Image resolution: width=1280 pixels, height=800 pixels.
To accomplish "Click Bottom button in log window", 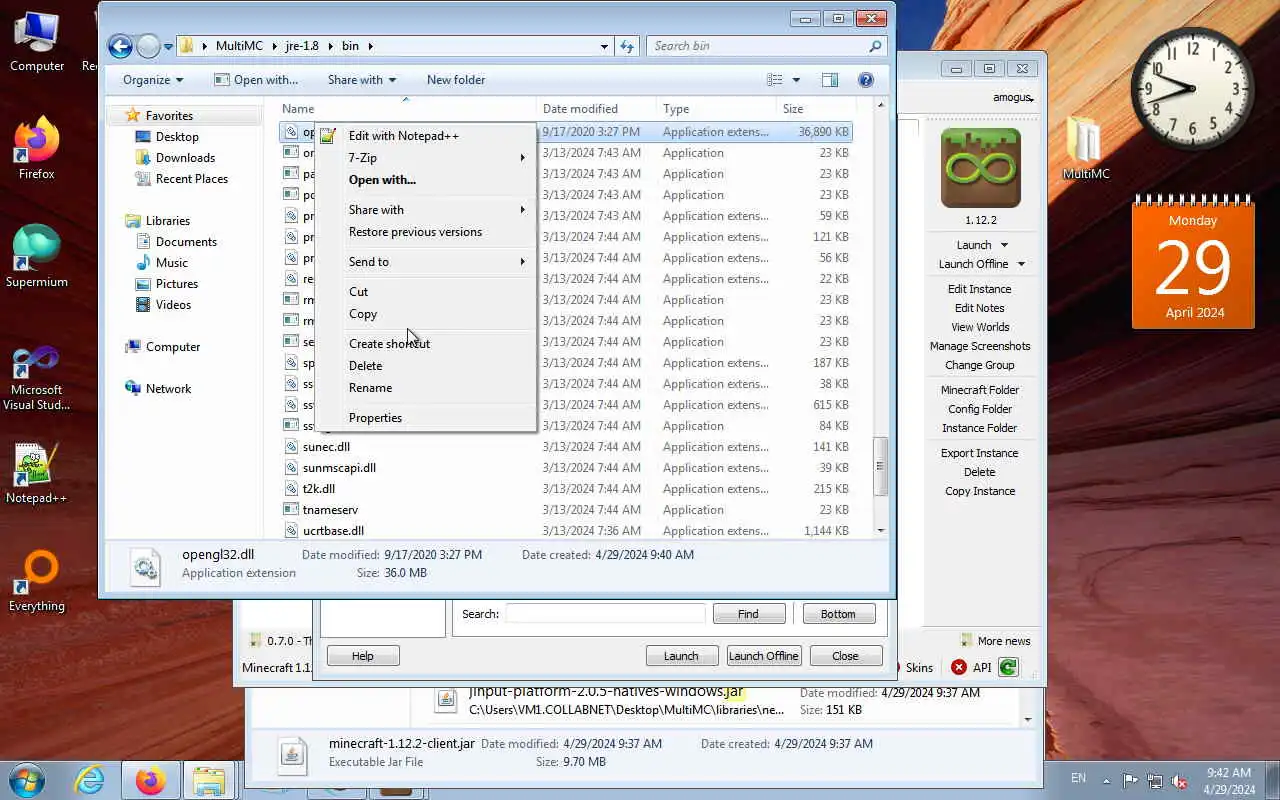I will click(838, 614).
